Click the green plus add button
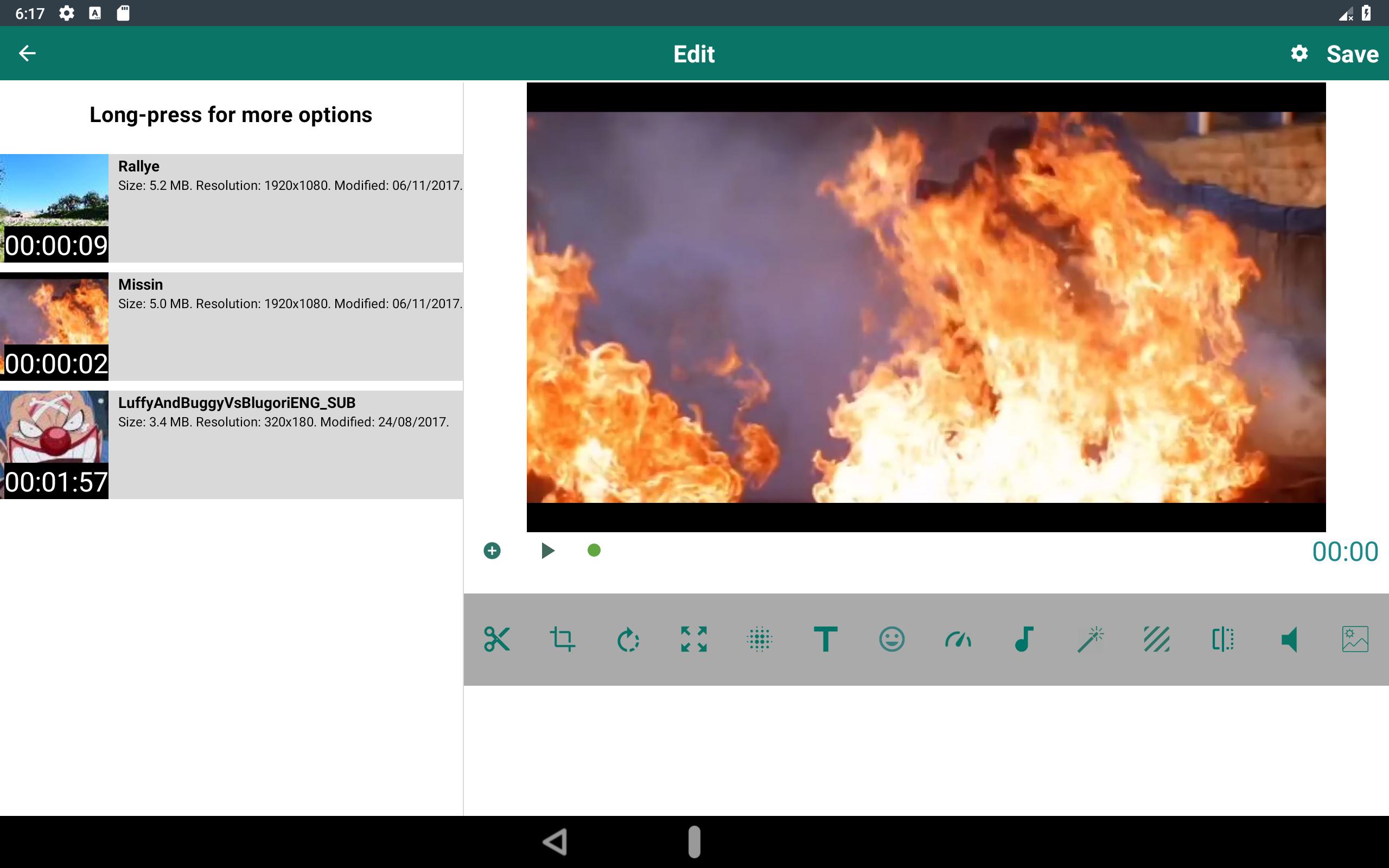Screen dimensions: 1389x868 click(492, 551)
